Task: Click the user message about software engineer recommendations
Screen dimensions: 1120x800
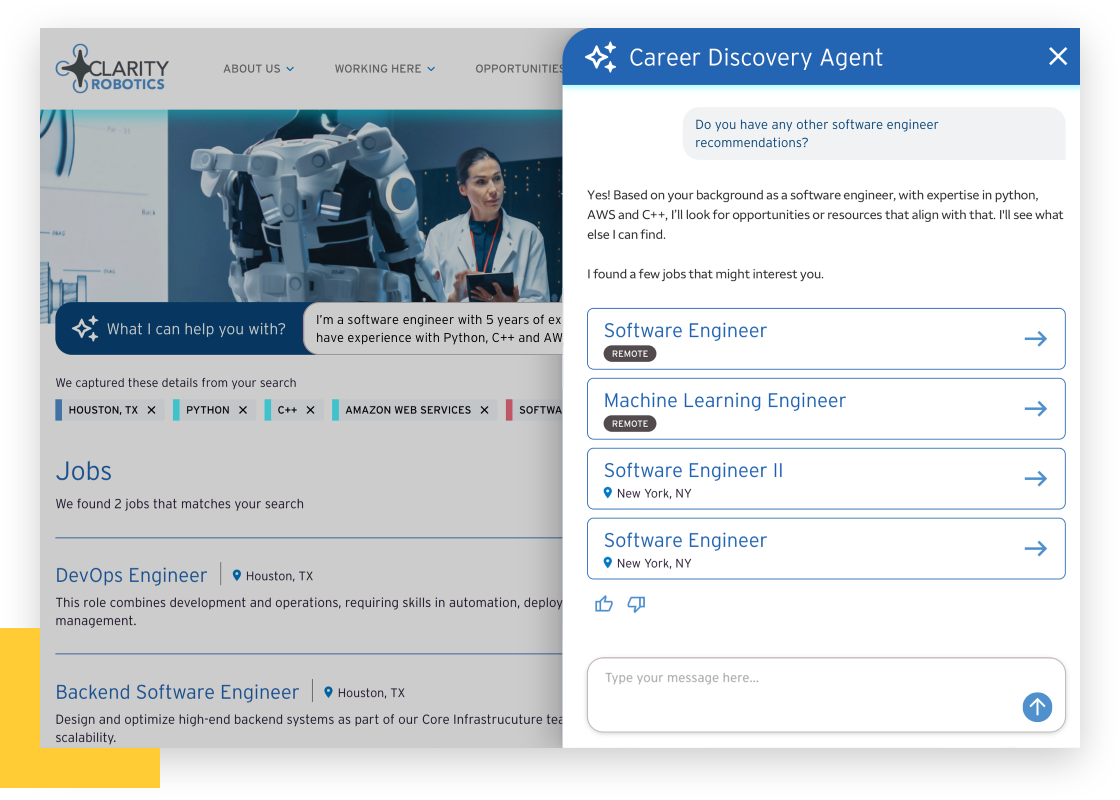Action: point(874,134)
